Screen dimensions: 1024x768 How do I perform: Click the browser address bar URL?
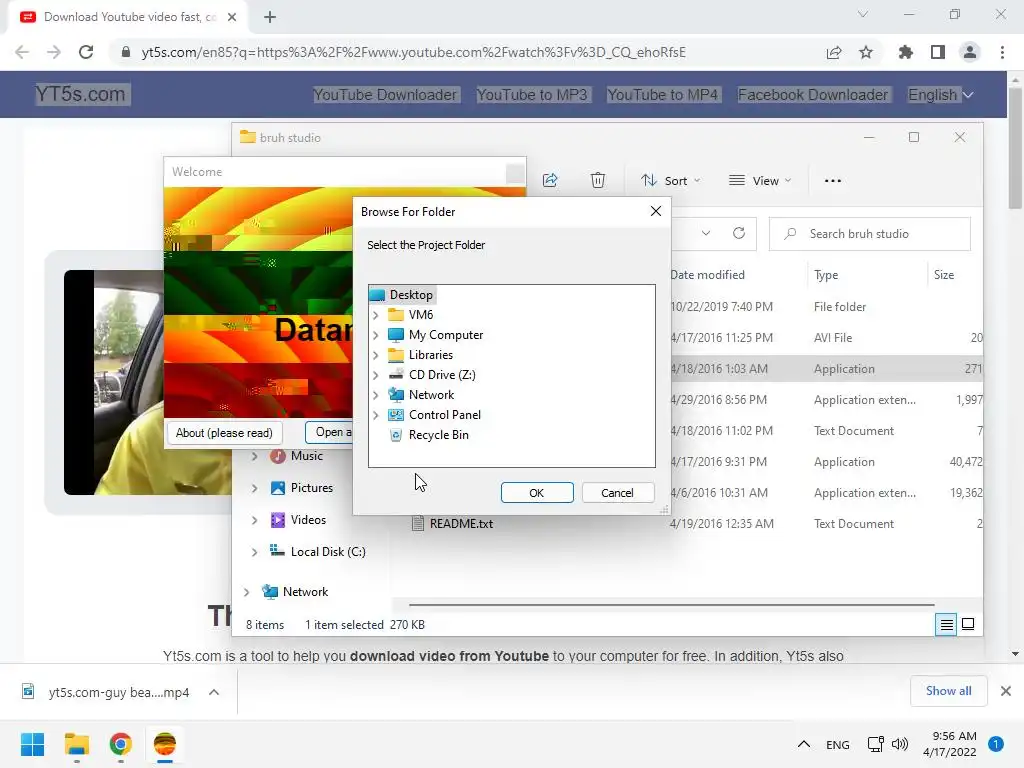(413, 52)
